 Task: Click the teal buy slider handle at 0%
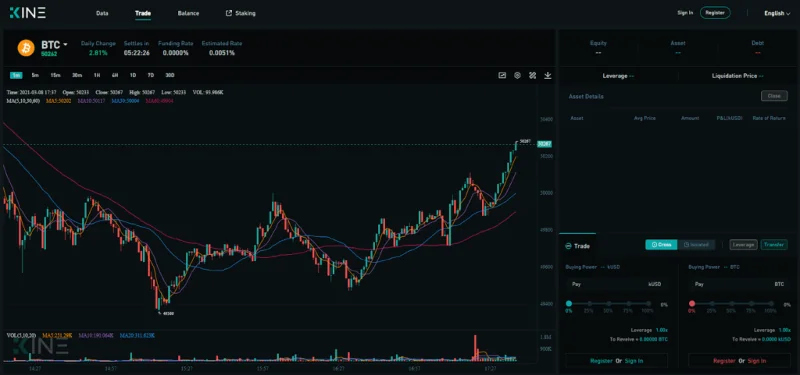tap(569, 304)
